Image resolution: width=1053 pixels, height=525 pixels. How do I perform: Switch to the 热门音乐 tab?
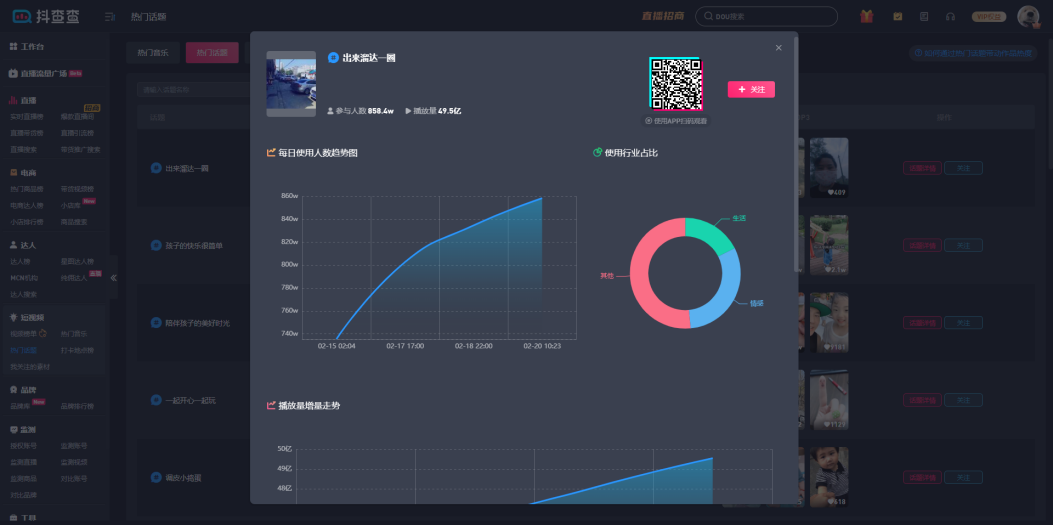[x=153, y=53]
